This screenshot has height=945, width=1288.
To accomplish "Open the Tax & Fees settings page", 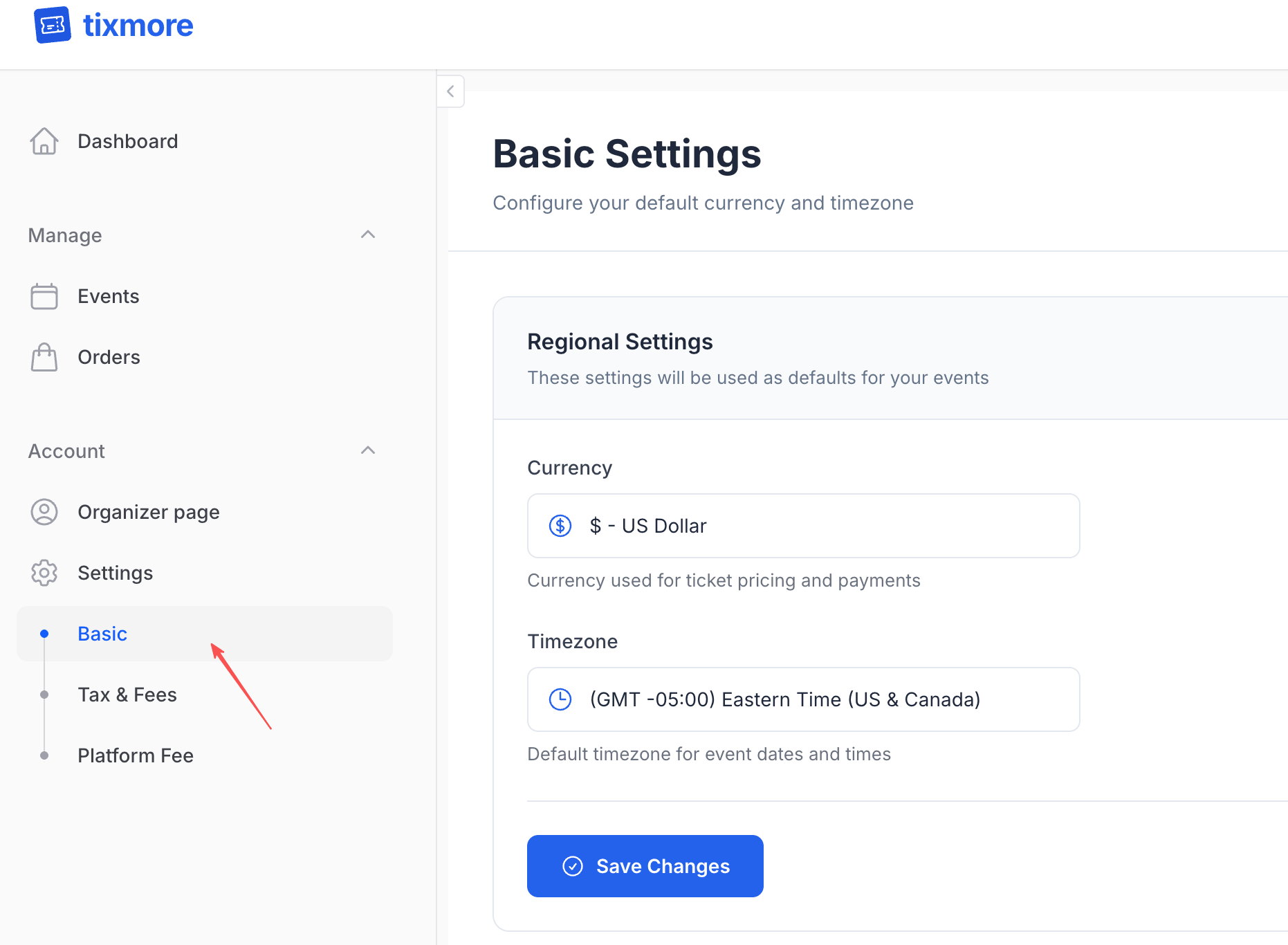I will (x=127, y=694).
